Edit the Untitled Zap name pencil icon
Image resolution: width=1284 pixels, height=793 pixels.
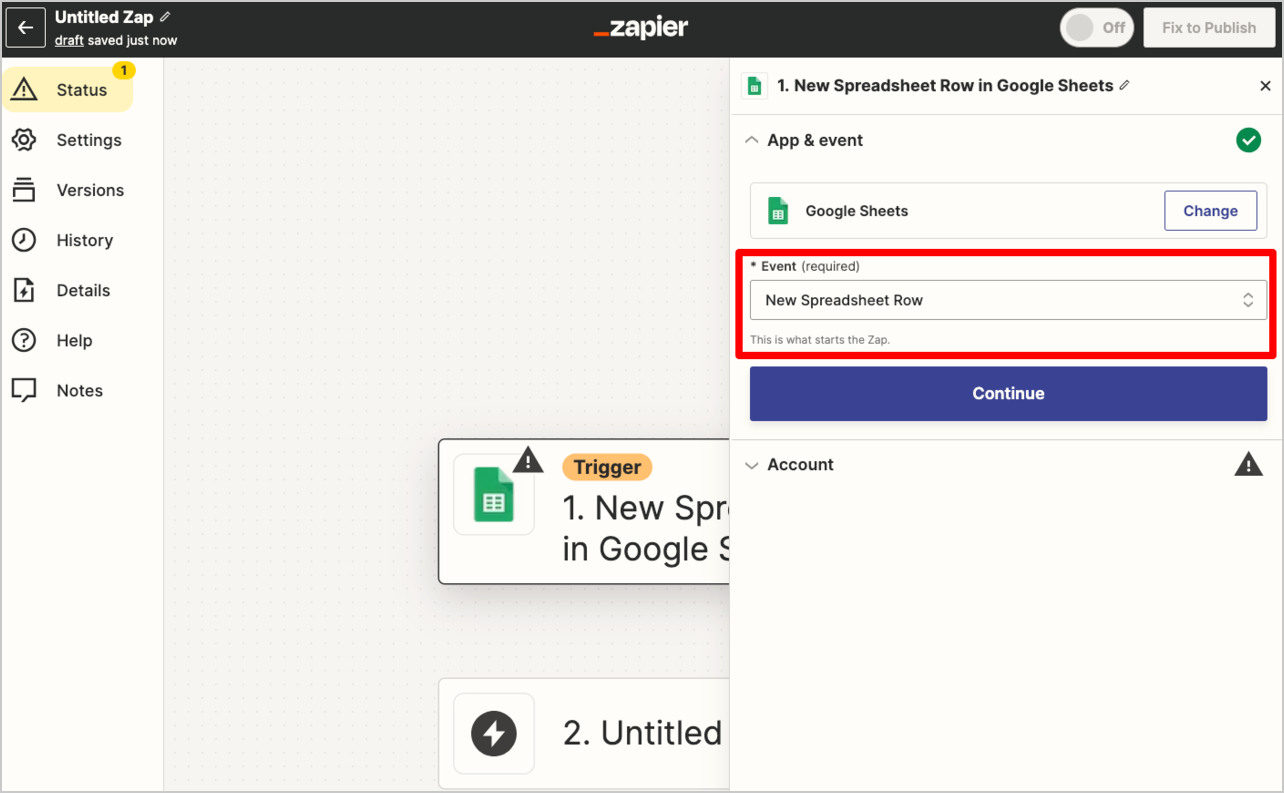(x=165, y=17)
